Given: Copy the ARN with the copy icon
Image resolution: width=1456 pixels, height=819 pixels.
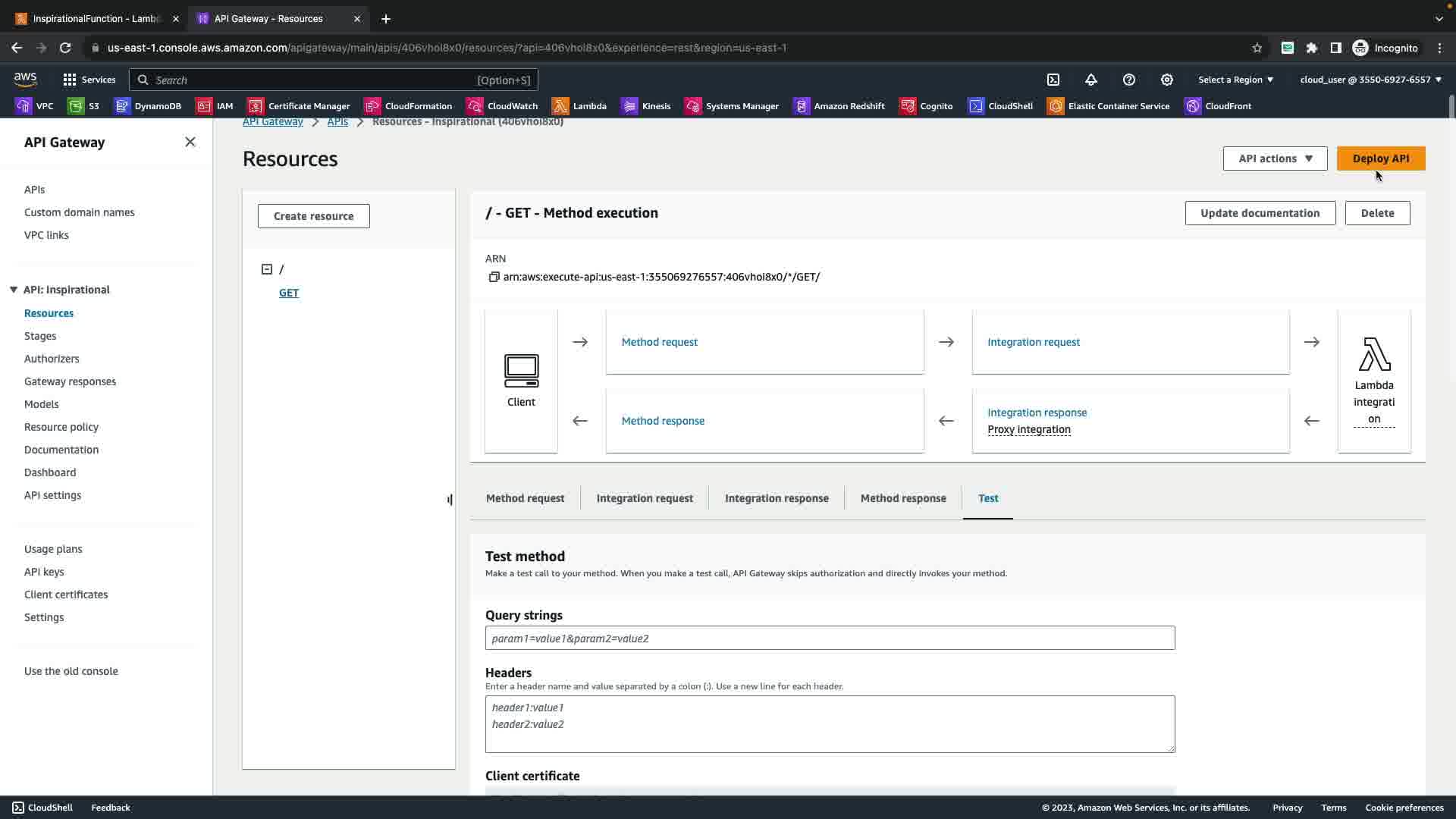Looking at the screenshot, I should [x=494, y=277].
